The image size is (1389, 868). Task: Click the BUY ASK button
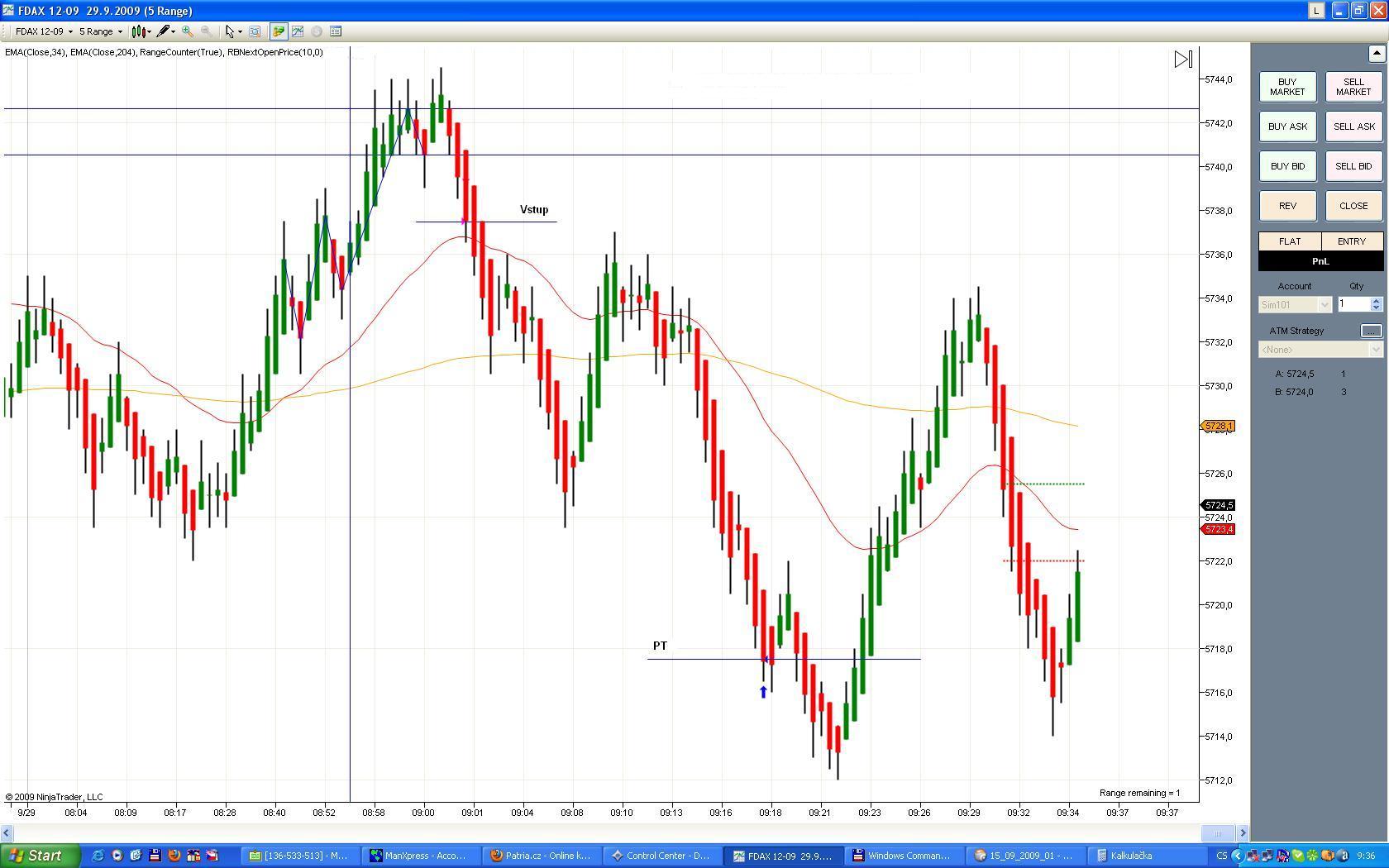1287,126
